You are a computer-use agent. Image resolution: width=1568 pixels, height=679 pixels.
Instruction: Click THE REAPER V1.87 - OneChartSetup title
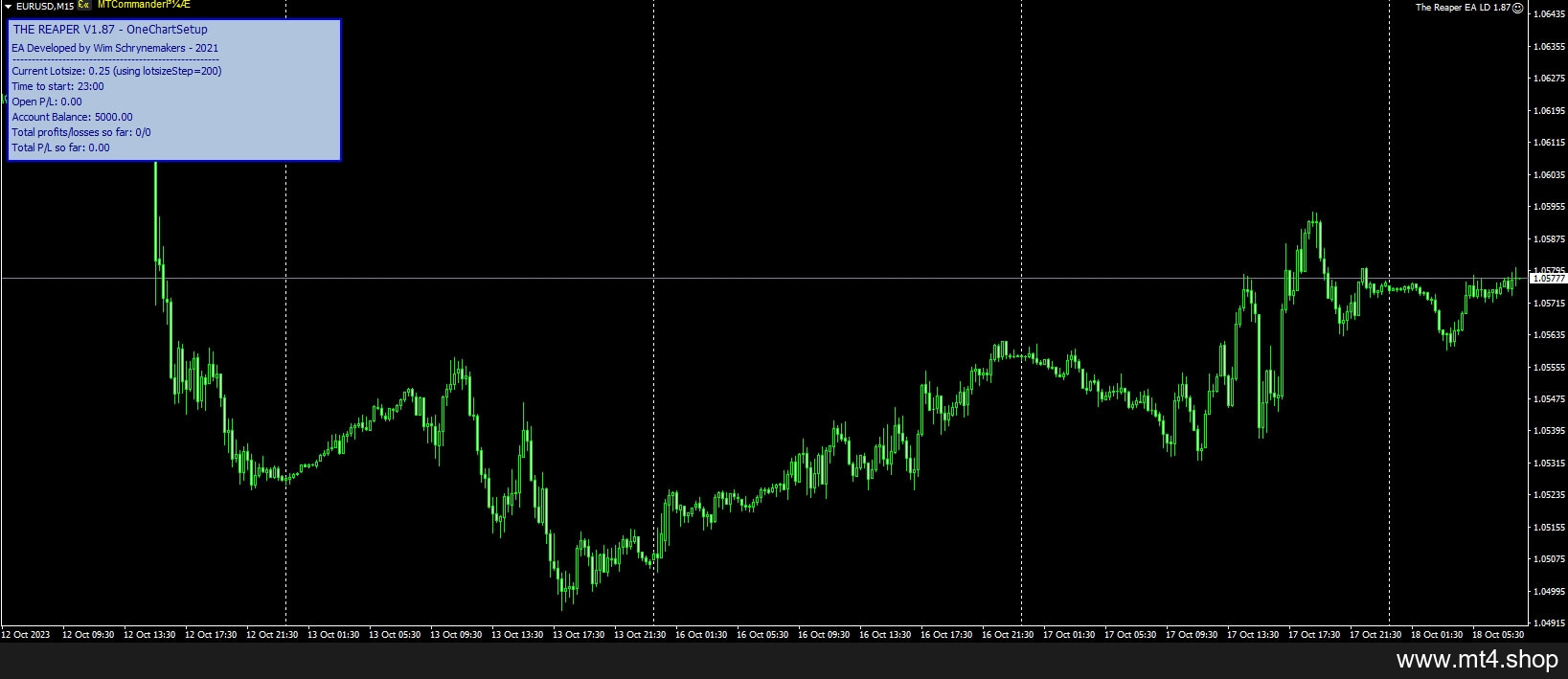click(110, 30)
